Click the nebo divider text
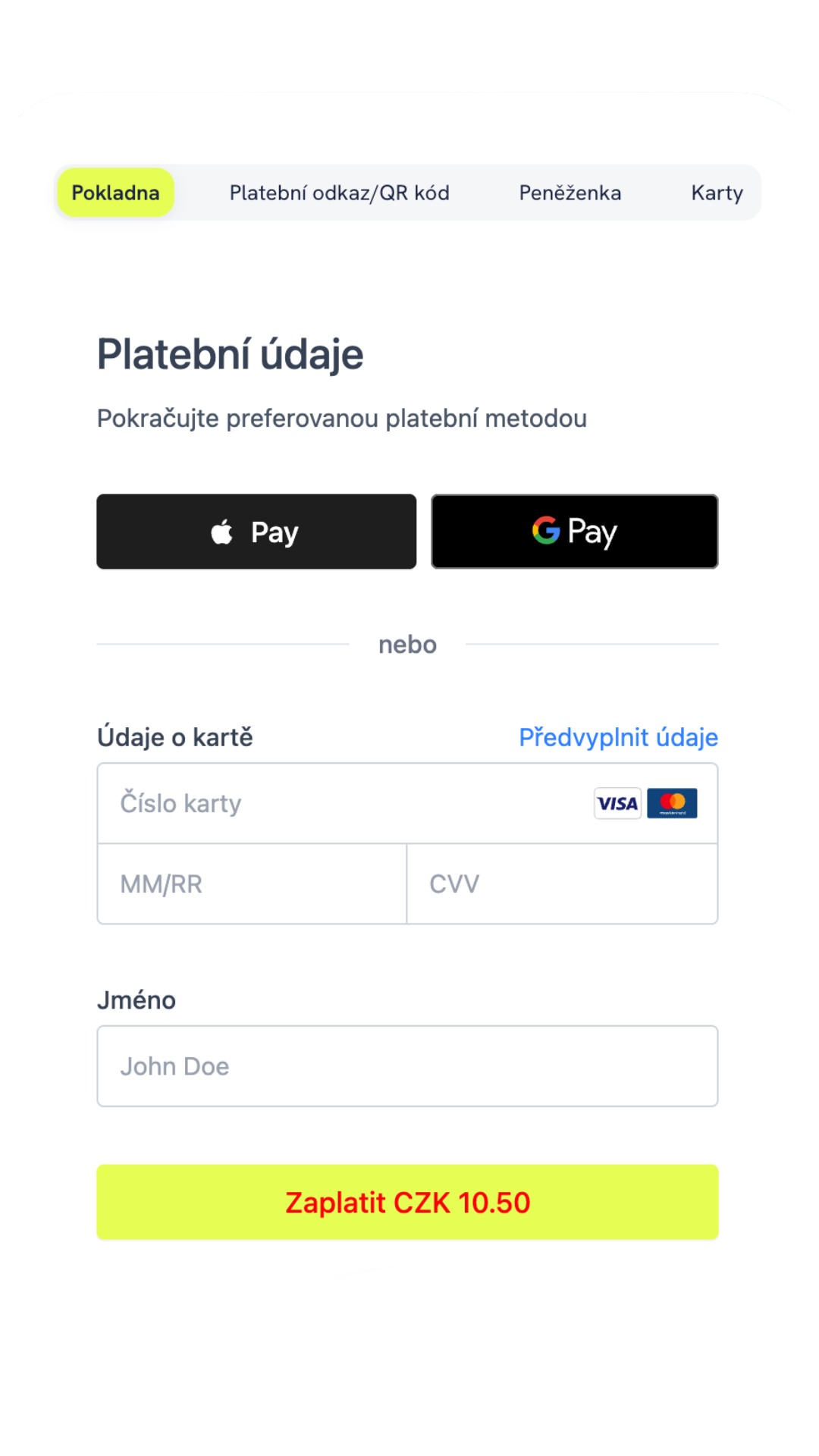The width and height of the screenshot is (819, 1456). pyautogui.click(x=407, y=645)
